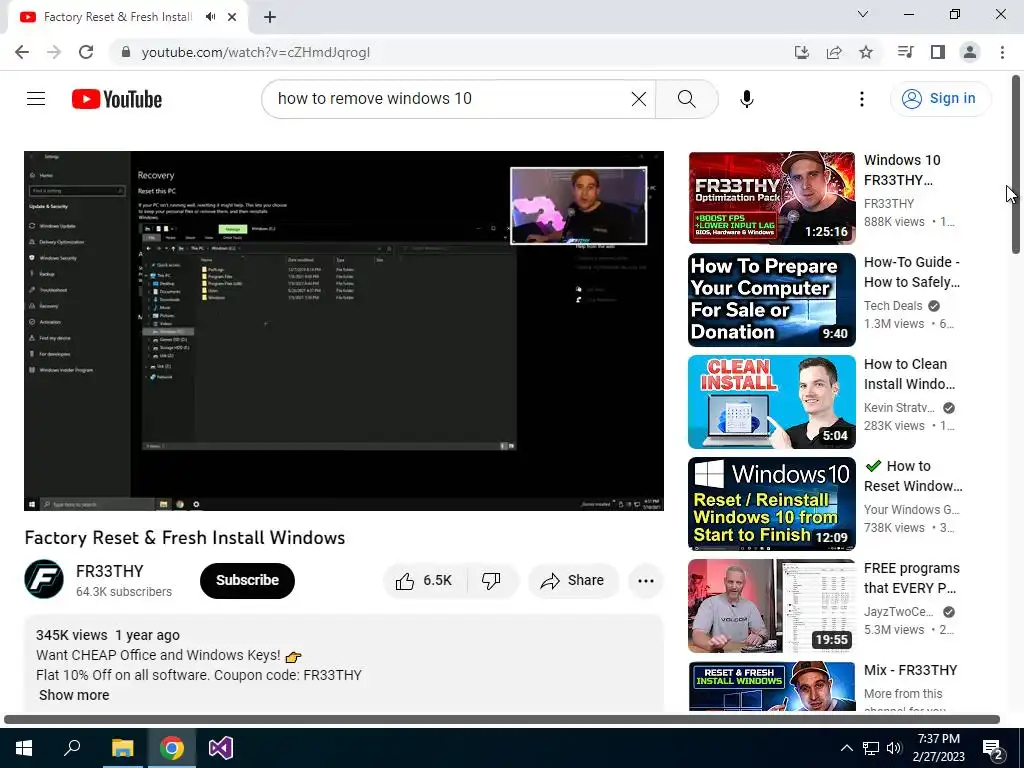1024x768 pixels.
Task: Open the YouTube hamburger guide menu
Action: point(36,99)
